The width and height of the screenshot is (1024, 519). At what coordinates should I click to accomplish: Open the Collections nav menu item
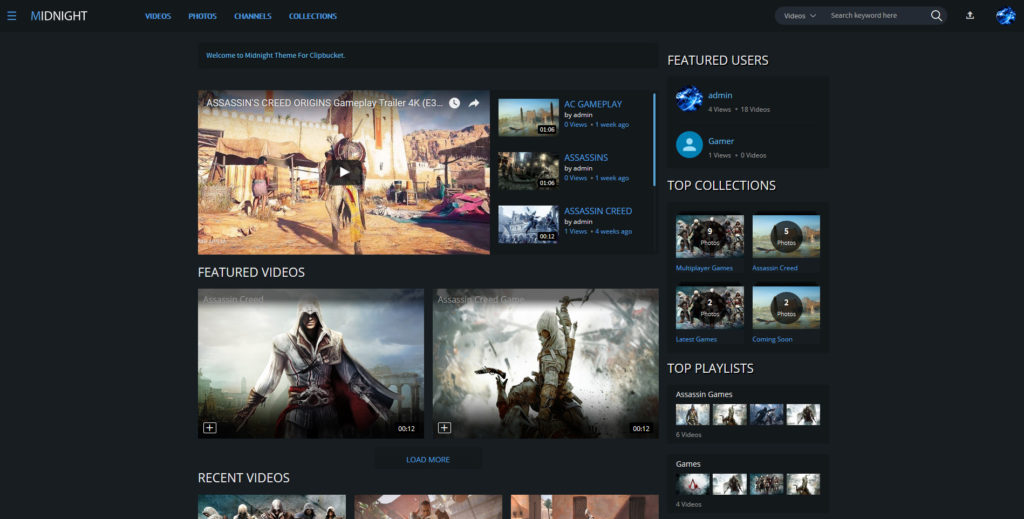(x=313, y=16)
